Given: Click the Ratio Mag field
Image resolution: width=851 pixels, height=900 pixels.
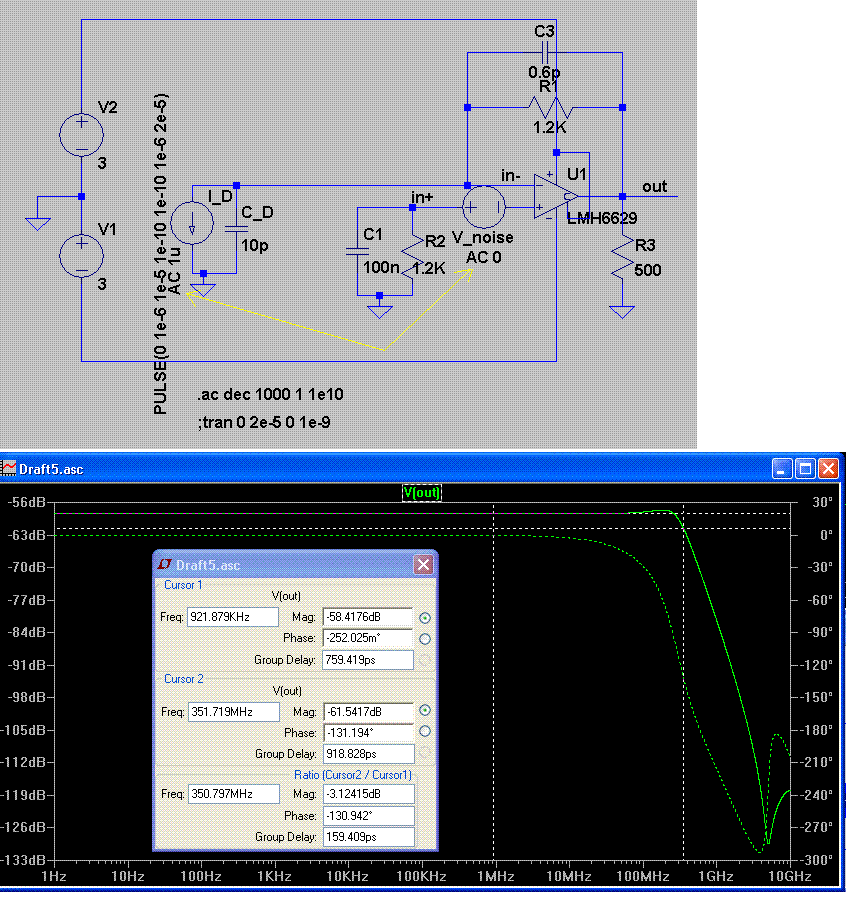Looking at the screenshot, I should pyautogui.click(x=369, y=794).
